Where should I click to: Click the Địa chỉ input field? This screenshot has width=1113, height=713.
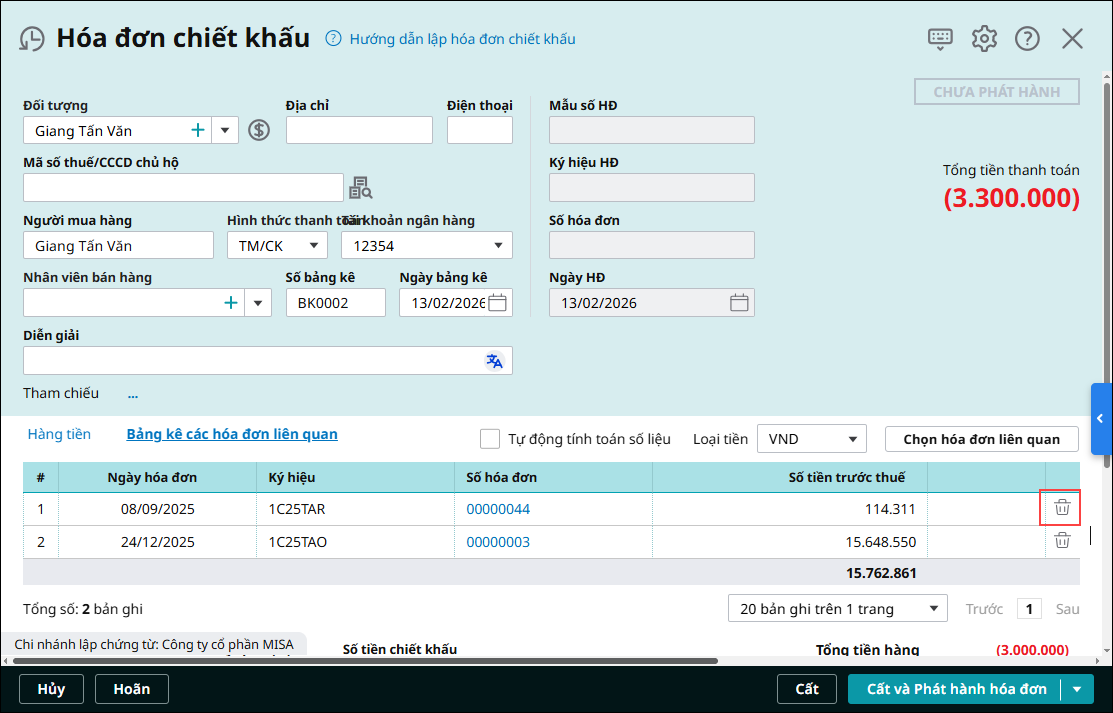[359, 130]
